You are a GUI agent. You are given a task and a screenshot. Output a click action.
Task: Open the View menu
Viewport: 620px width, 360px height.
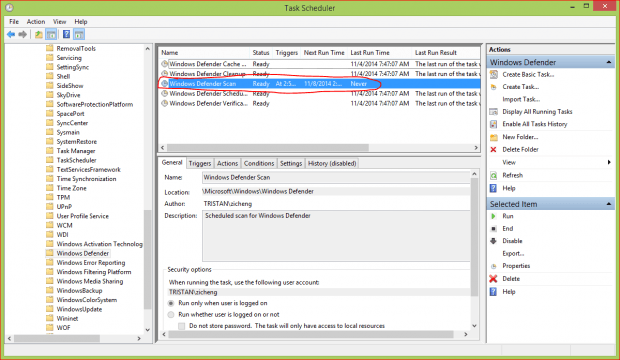click(59, 21)
